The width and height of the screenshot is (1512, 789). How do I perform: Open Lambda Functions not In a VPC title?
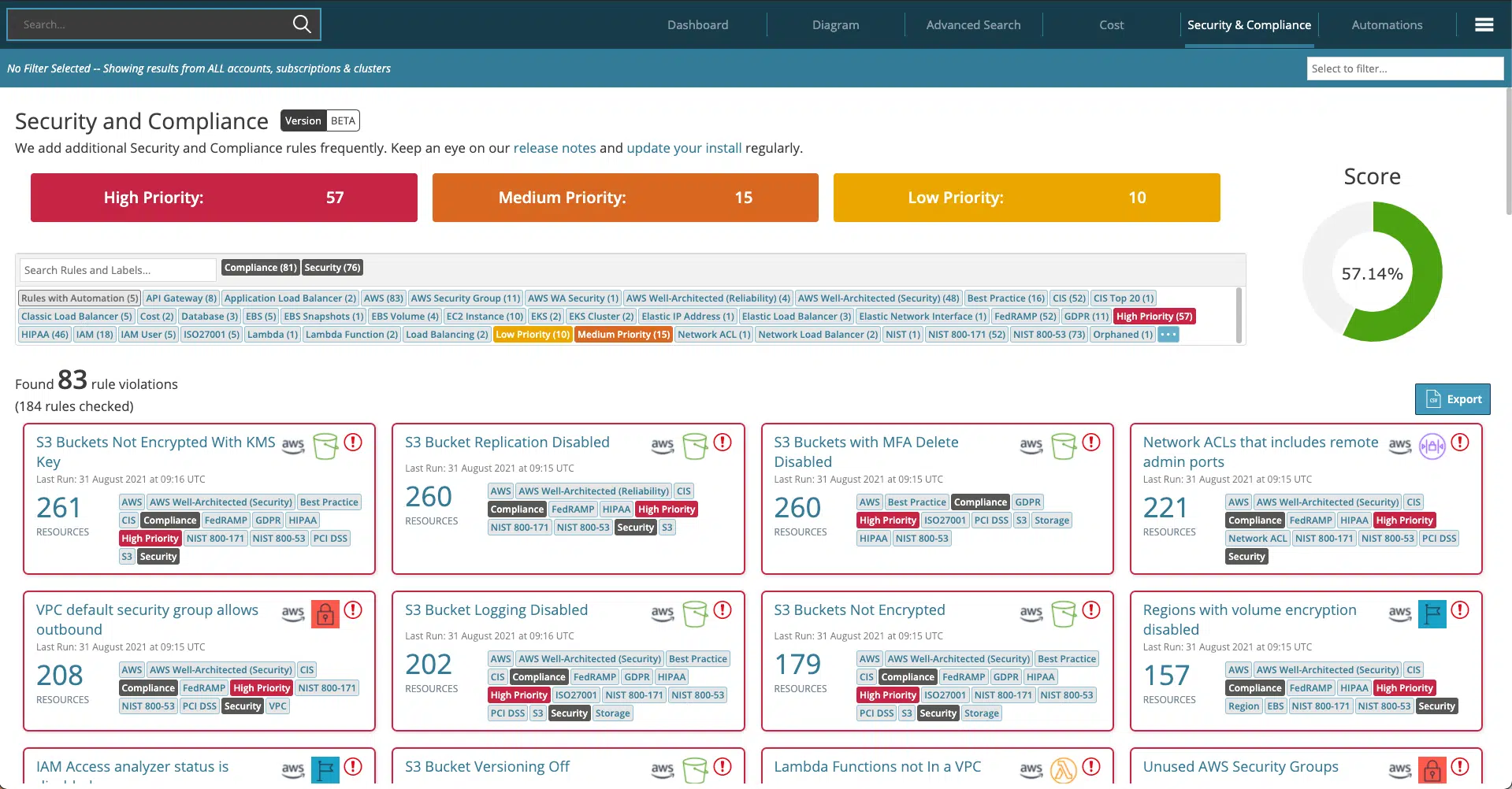tap(877, 767)
